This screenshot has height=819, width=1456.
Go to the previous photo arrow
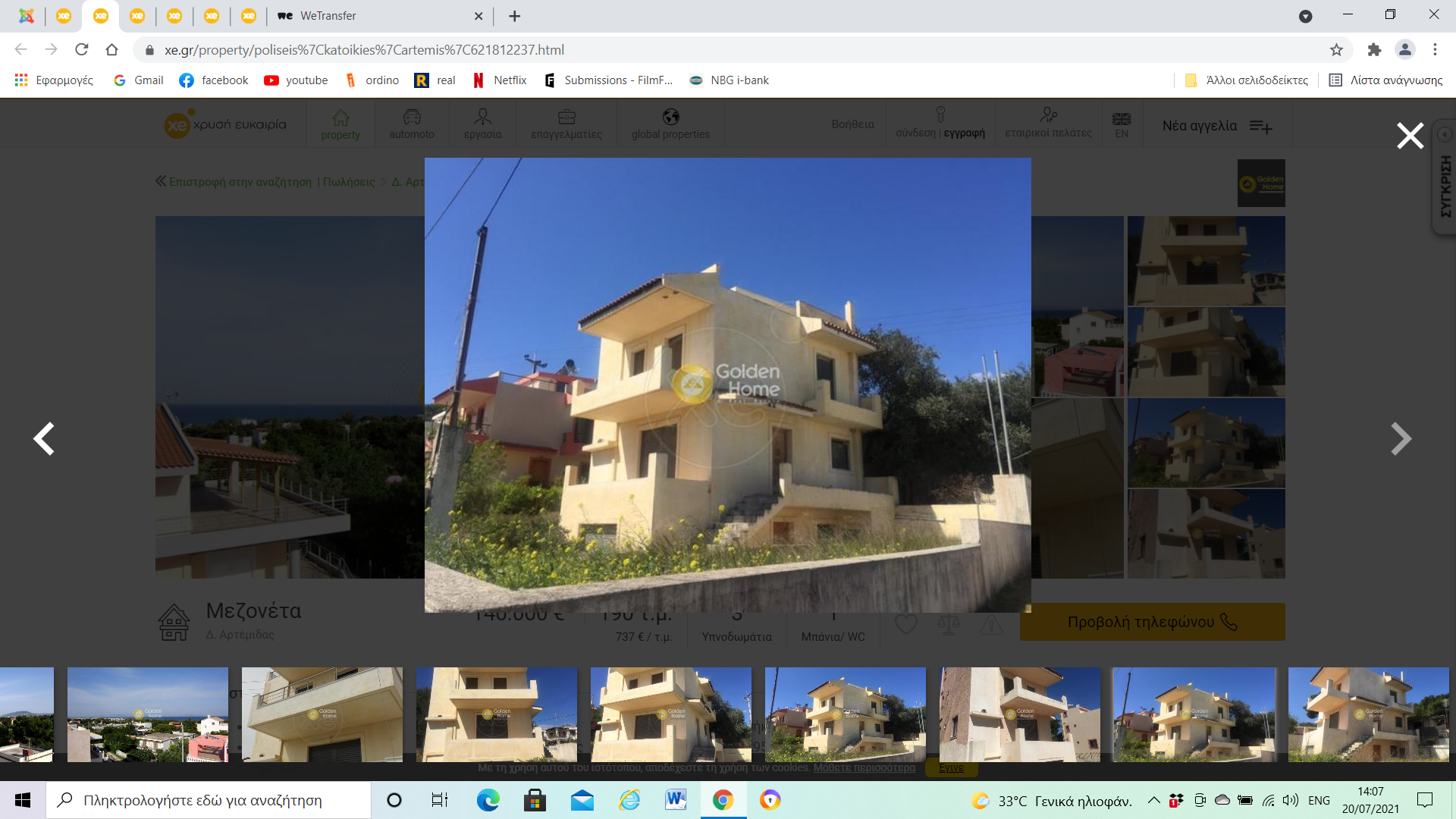tap(44, 438)
